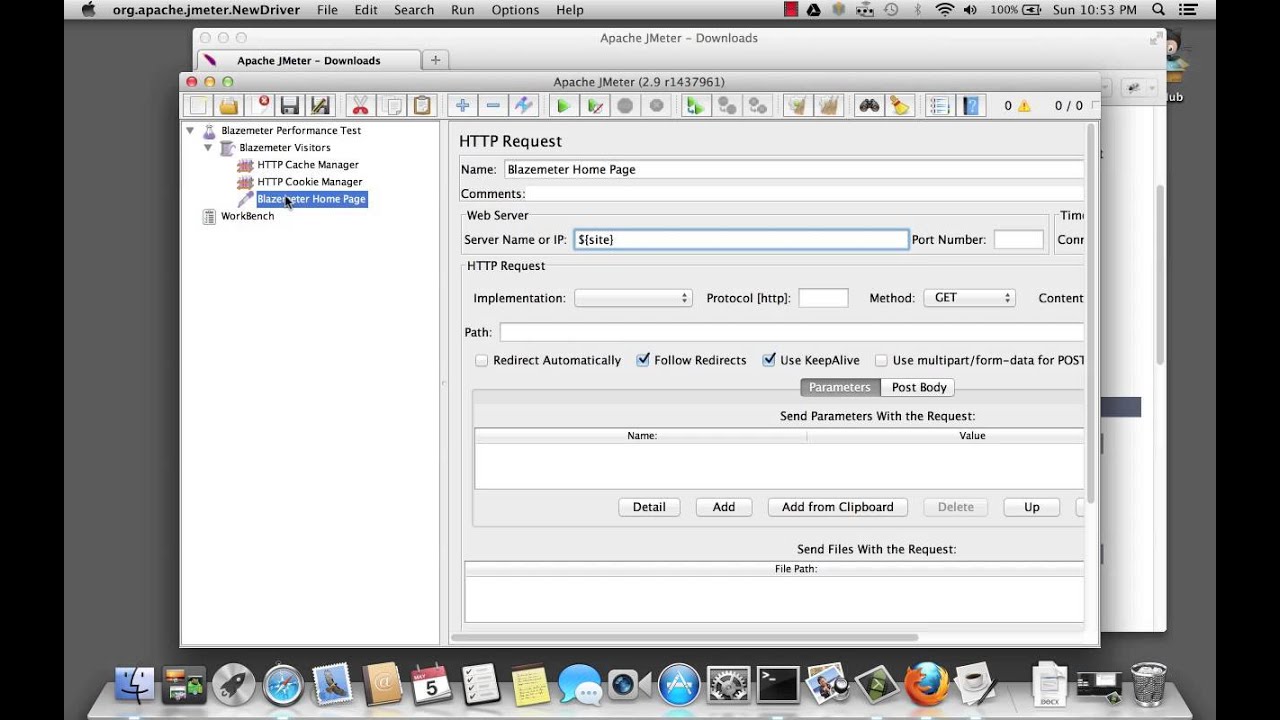Click the Shutdown test icon
Image resolution: width=1280 pixels, height=720 pixels.
(656, 105)
